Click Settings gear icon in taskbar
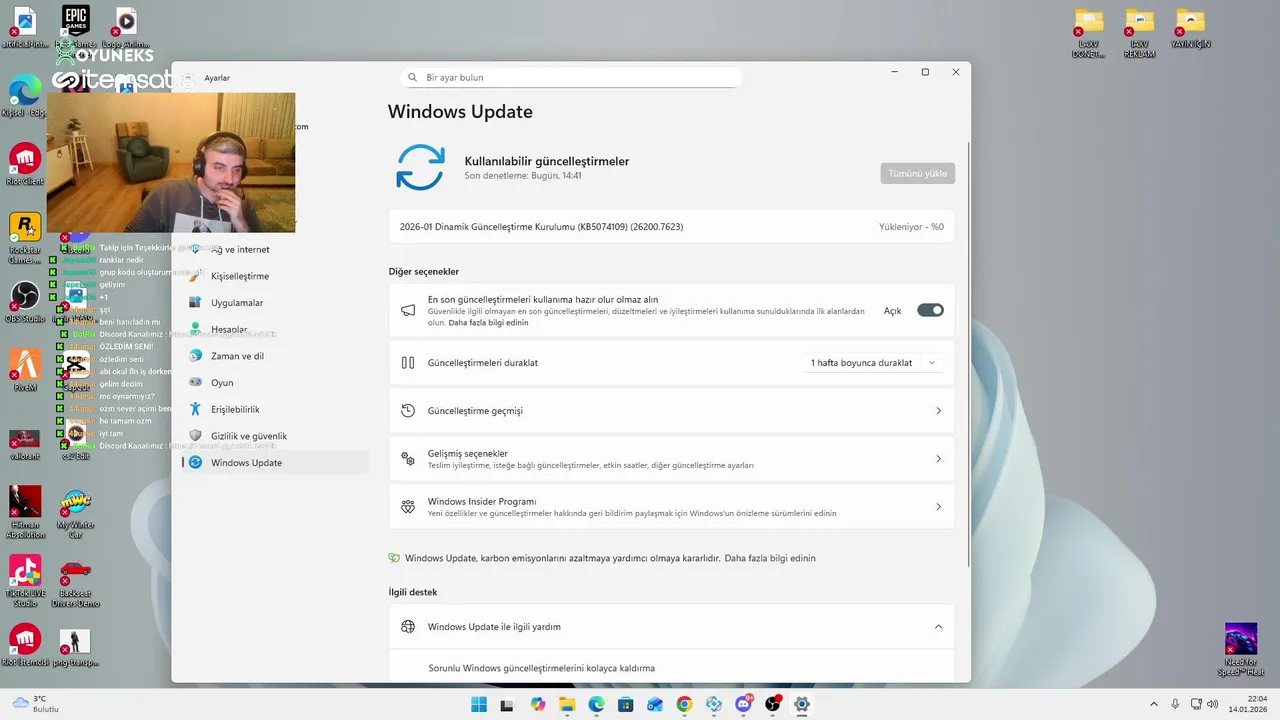 pos(801,704)
